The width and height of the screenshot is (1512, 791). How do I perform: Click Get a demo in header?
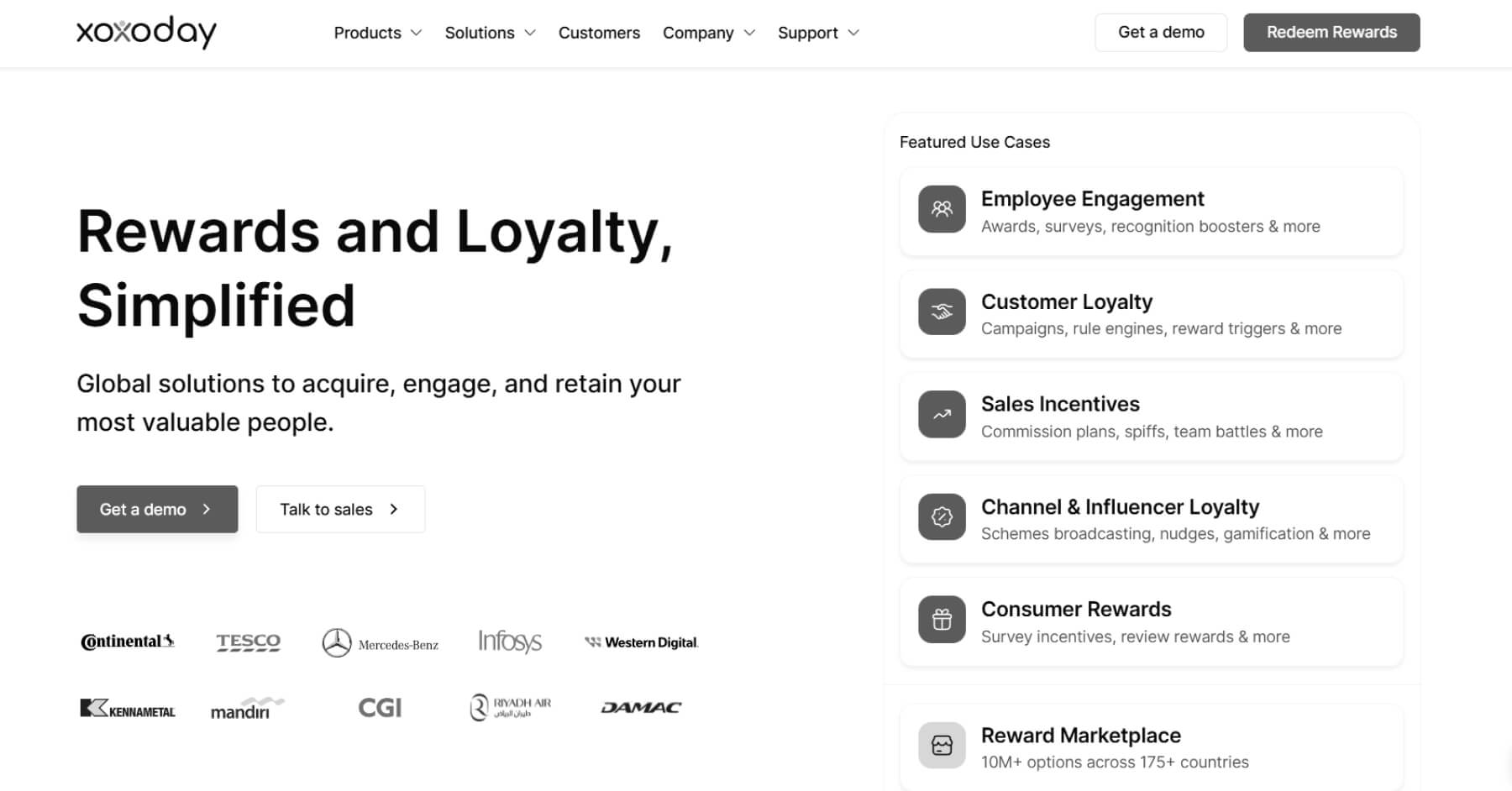pos(1161,32)
